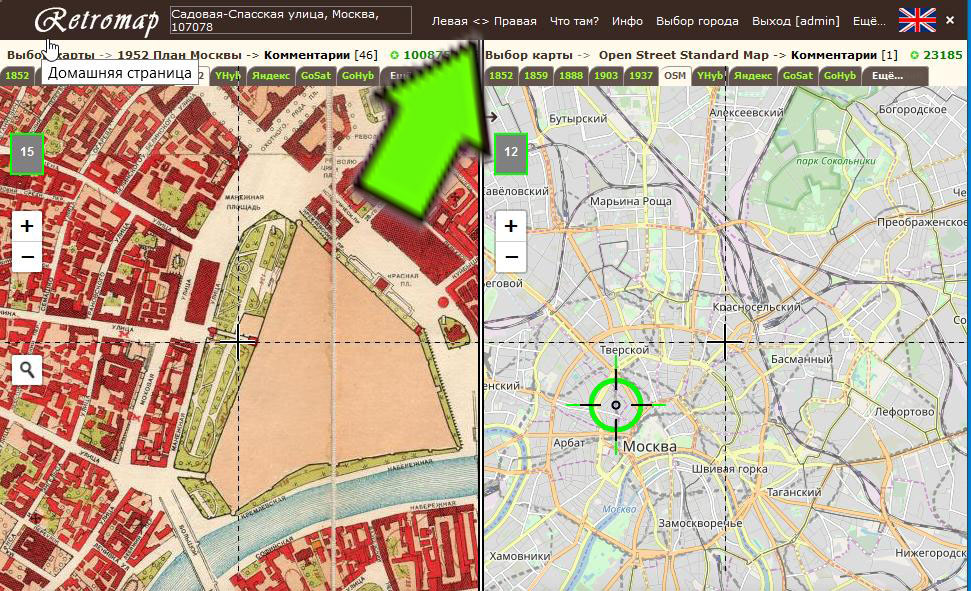Zoom out on the left 1952 map

click(x=27, y=257)
